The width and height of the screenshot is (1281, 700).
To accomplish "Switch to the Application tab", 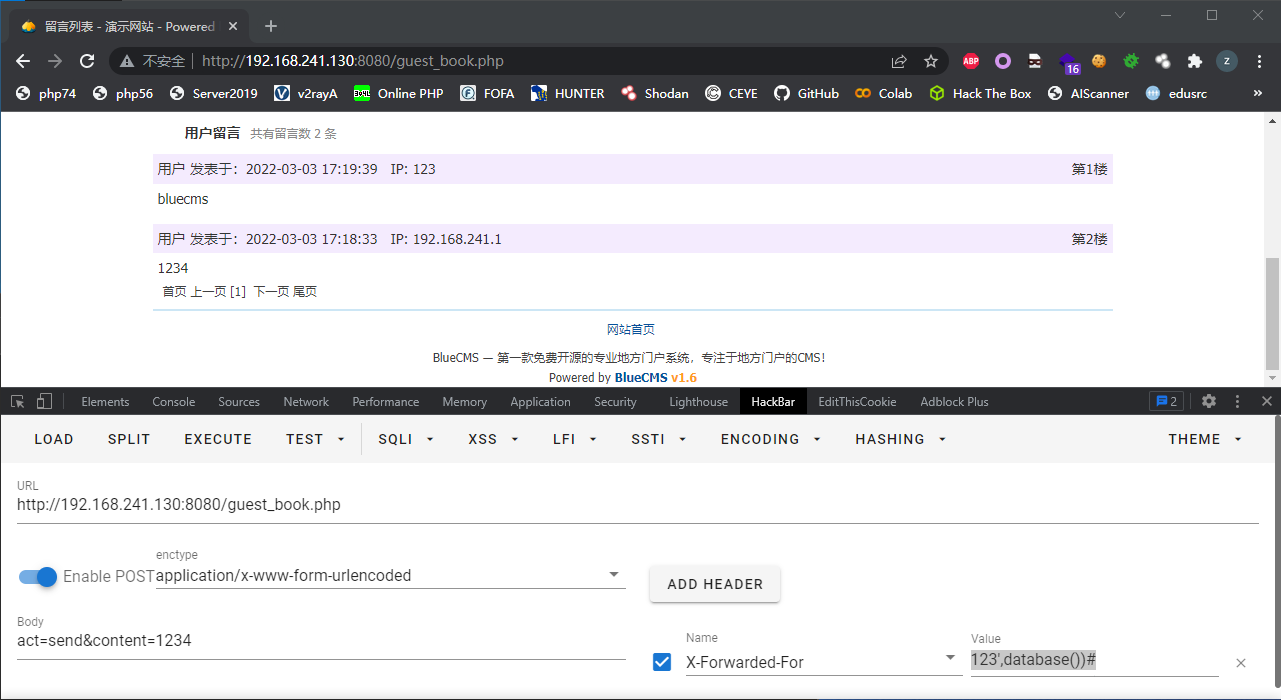I will click(x=540, y=401).
